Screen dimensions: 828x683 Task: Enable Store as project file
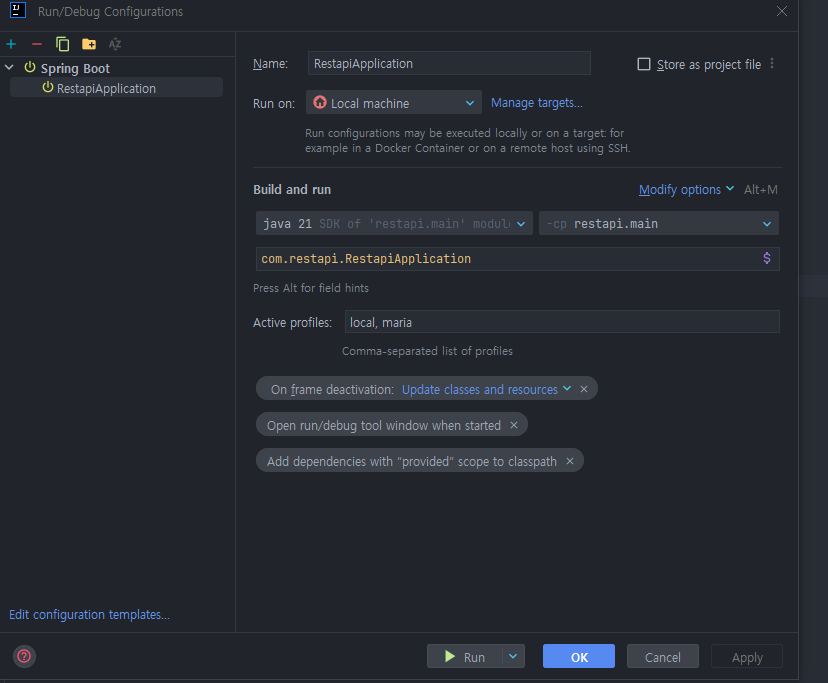coord(644,64)
